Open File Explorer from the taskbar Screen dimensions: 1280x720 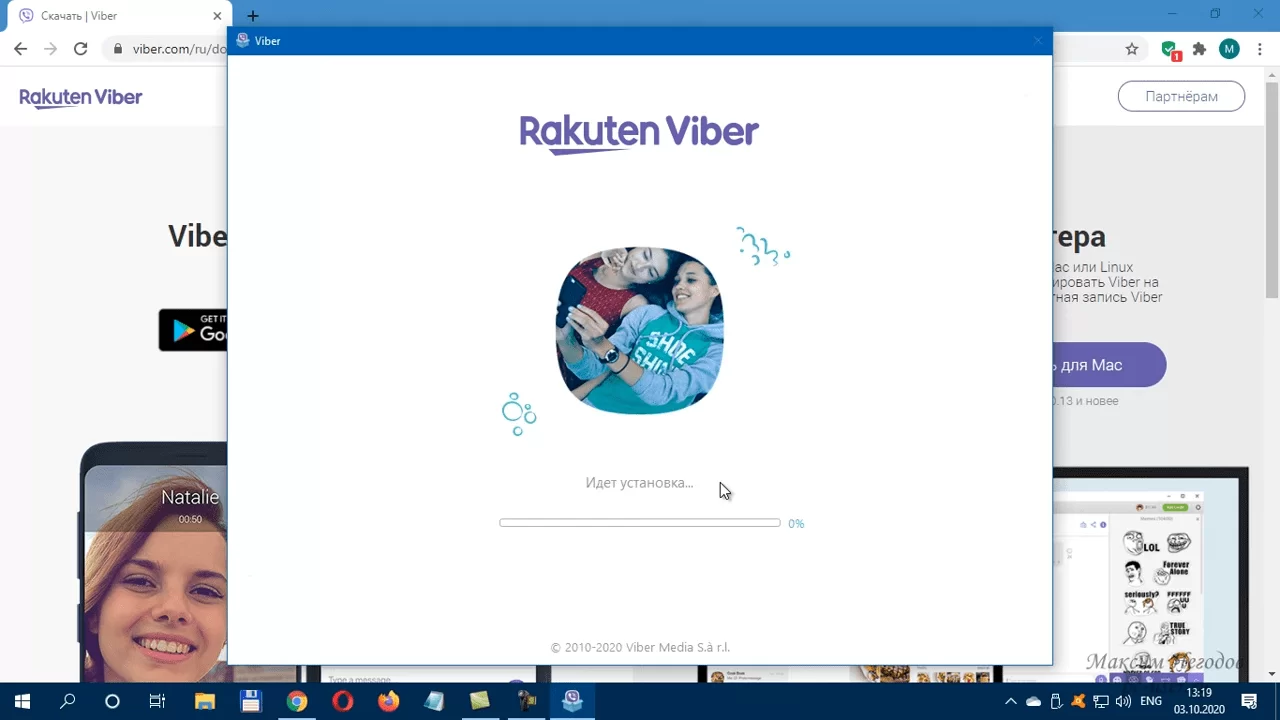[205, 701]
